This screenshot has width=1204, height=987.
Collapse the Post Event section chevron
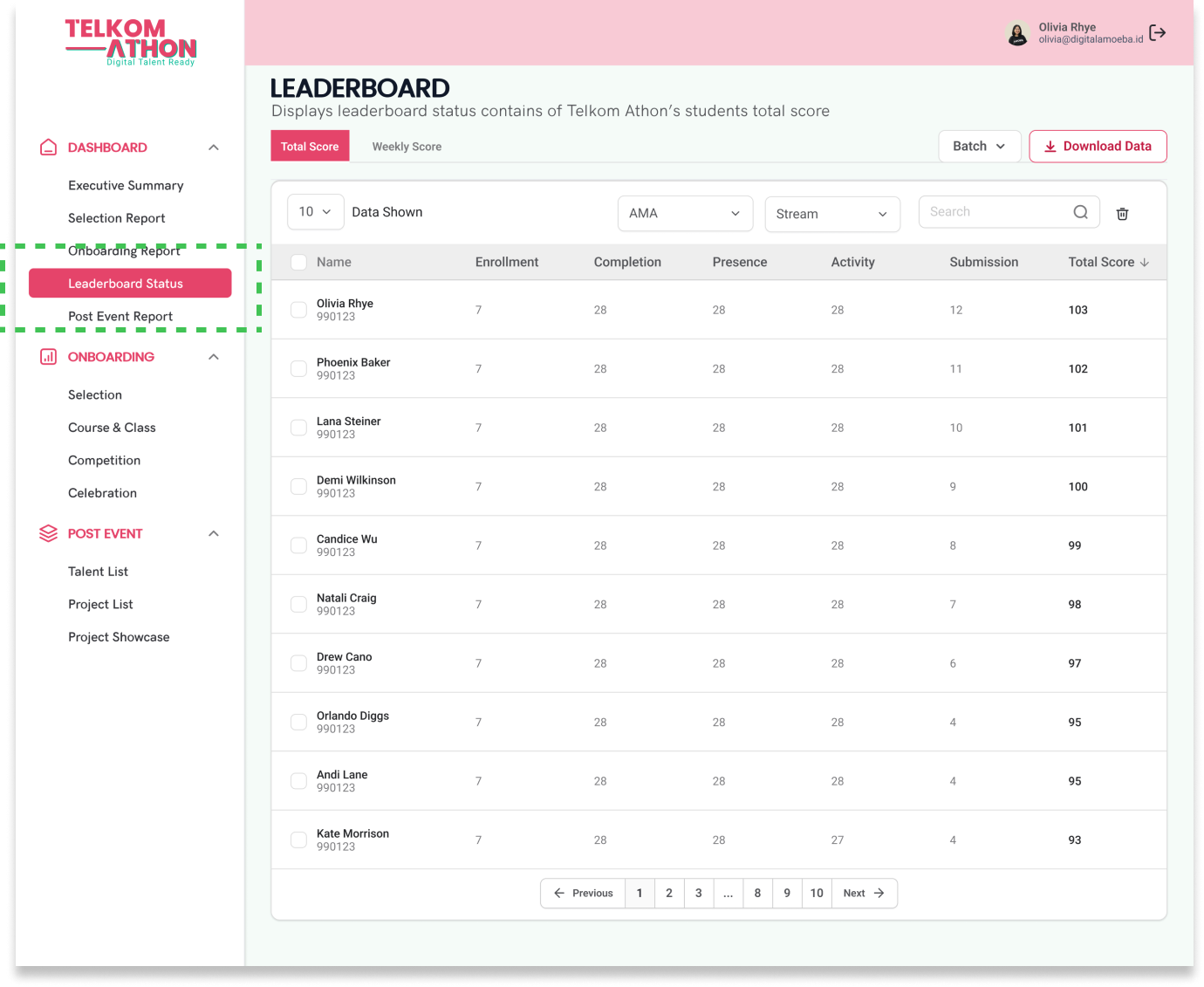point(214,533)
